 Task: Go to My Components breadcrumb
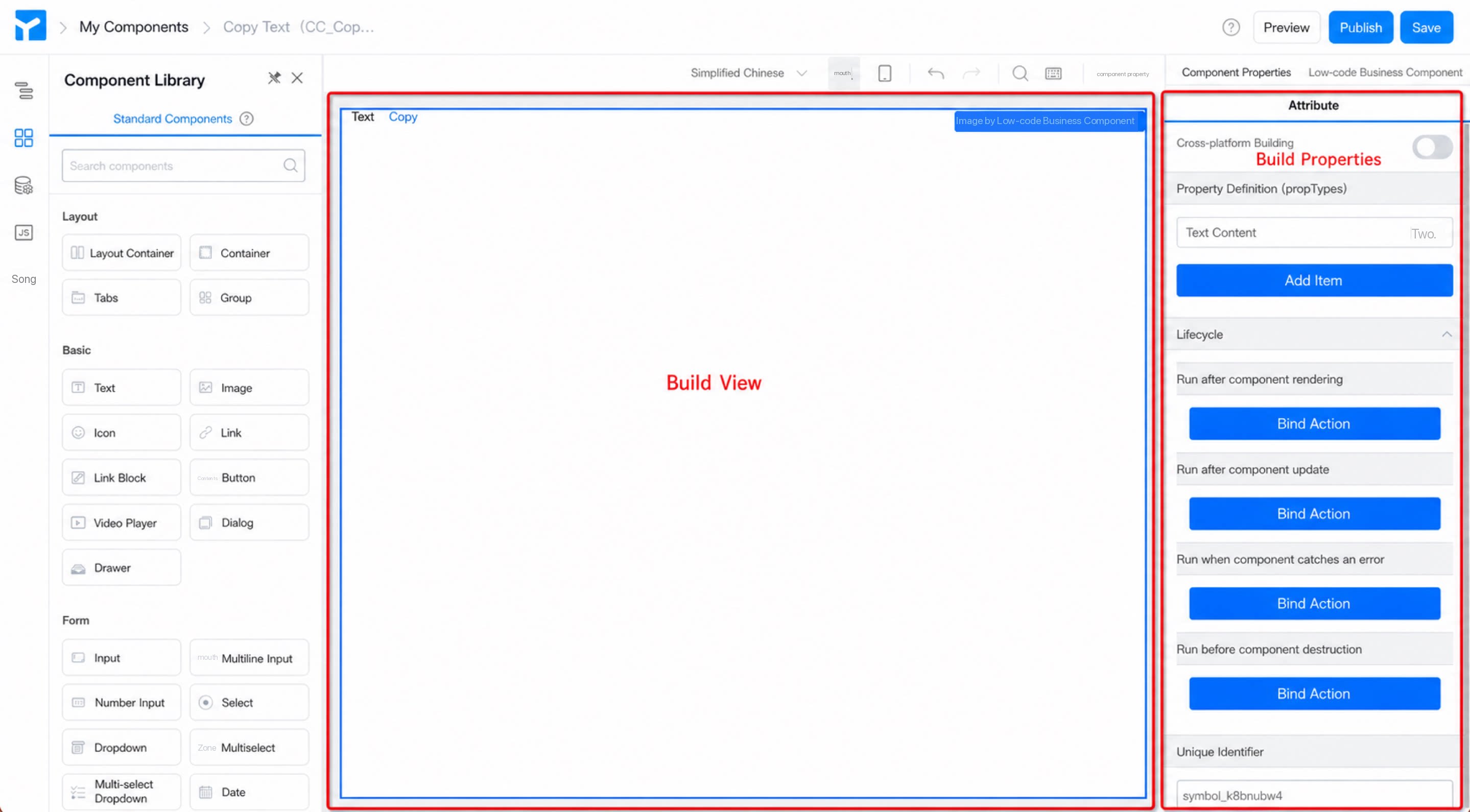(x=133, y=27)
